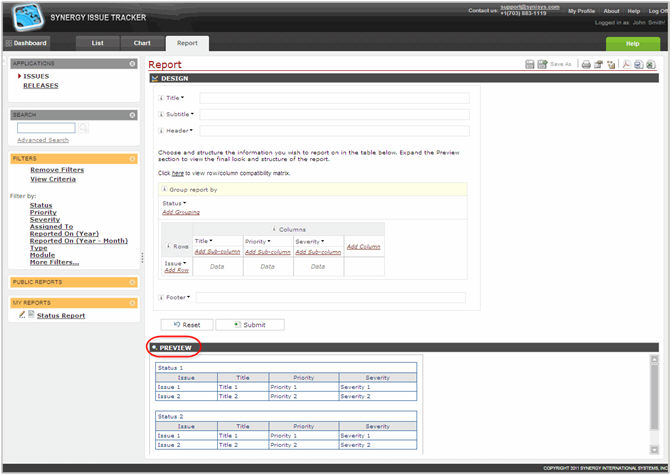This screenshot has height=475, width=672.
Task: Click the Synergy Issue Tracker logo
Action: point(28,17)
